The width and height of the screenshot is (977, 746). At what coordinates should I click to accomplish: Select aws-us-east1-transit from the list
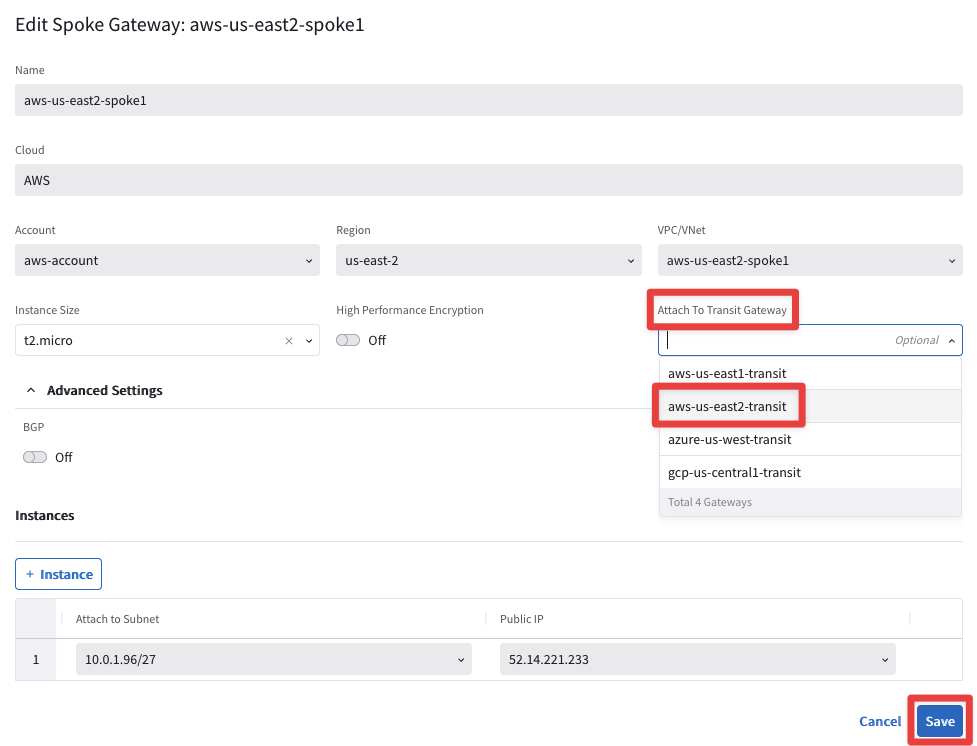click(727, 374)
